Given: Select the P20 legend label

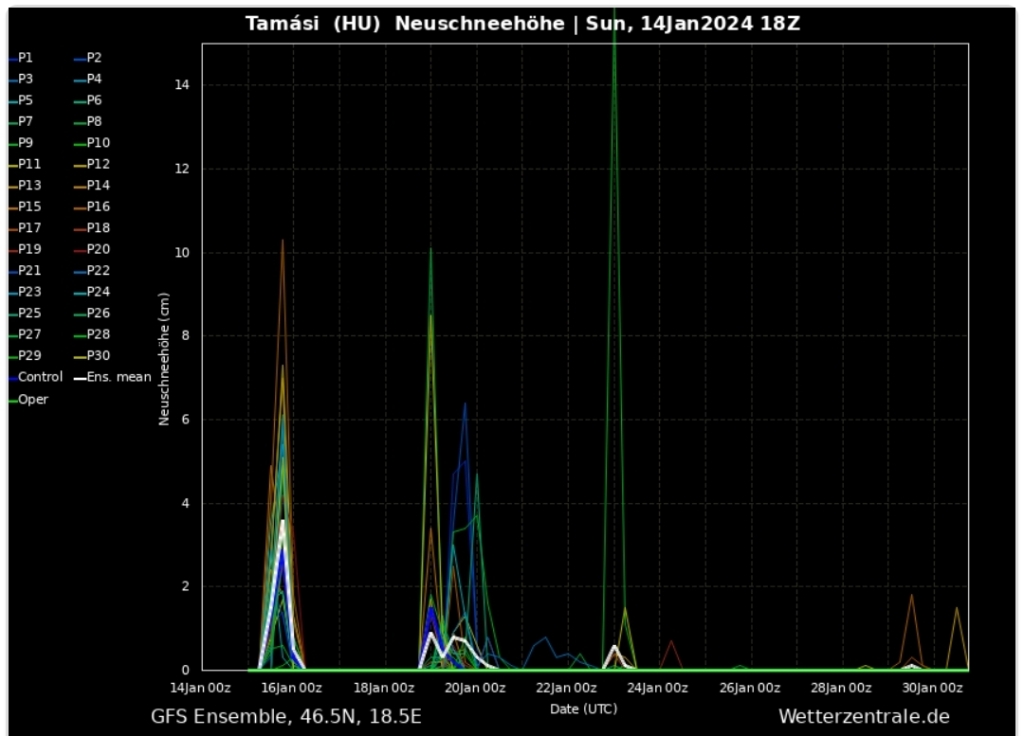Looking at the screenshot, I should [x=98, y=249].
